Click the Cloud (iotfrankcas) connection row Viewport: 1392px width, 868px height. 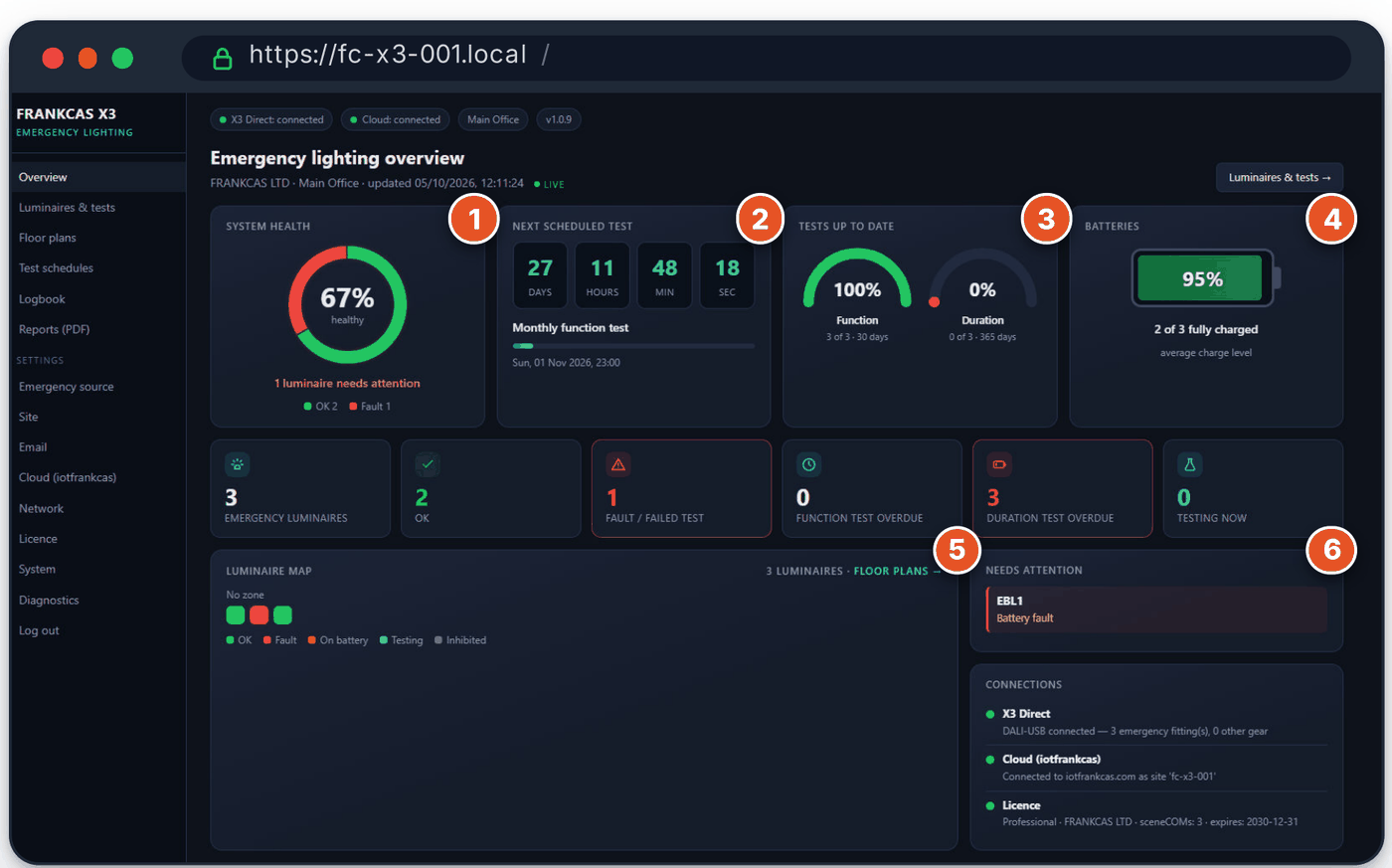[1156, 768]
